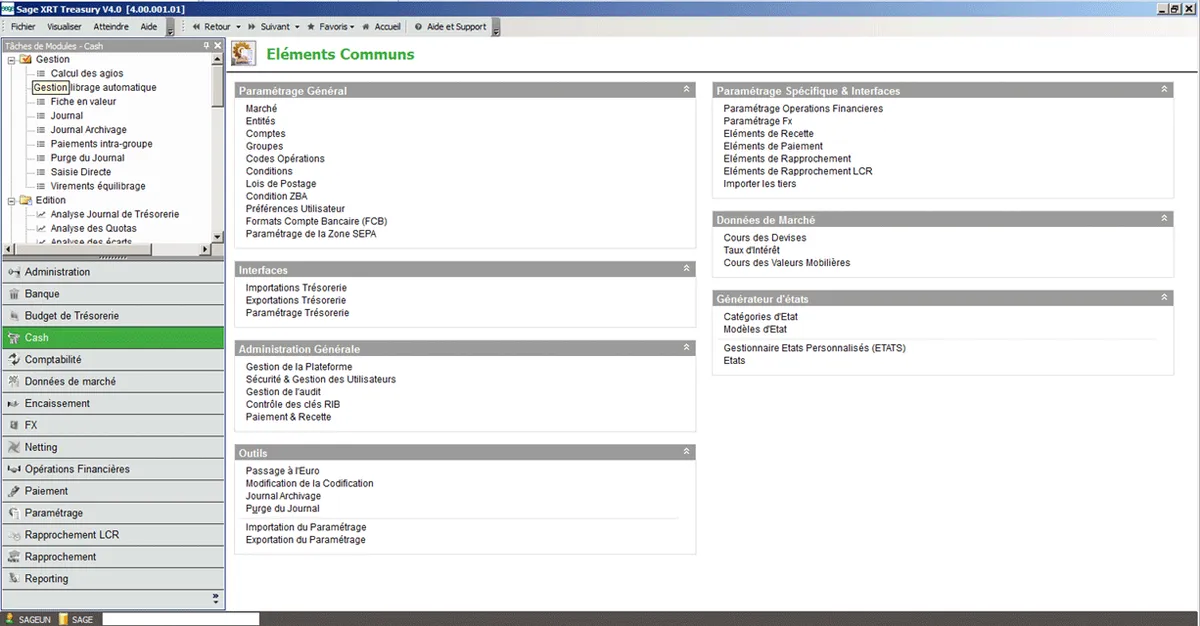Image resolution: width=1200 pixels, height=626 pixels.
Task: Open Passage à l'Euro tool
Action: (x=281, y=470)
